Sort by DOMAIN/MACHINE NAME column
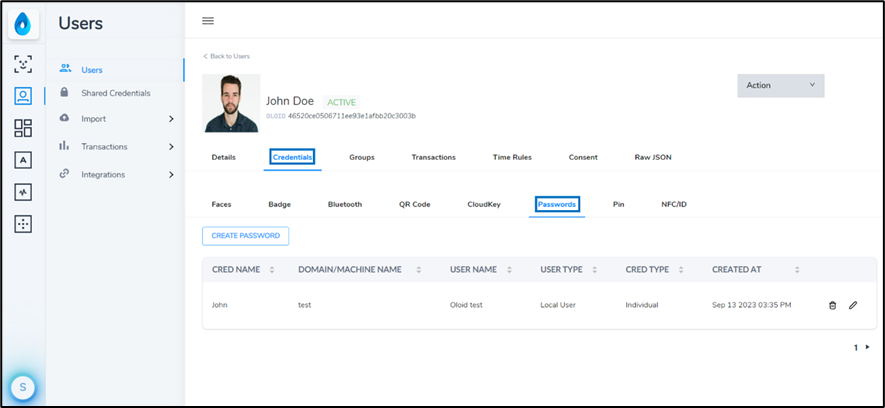Viewport: 885px width, 408px height. click(419, 270)
